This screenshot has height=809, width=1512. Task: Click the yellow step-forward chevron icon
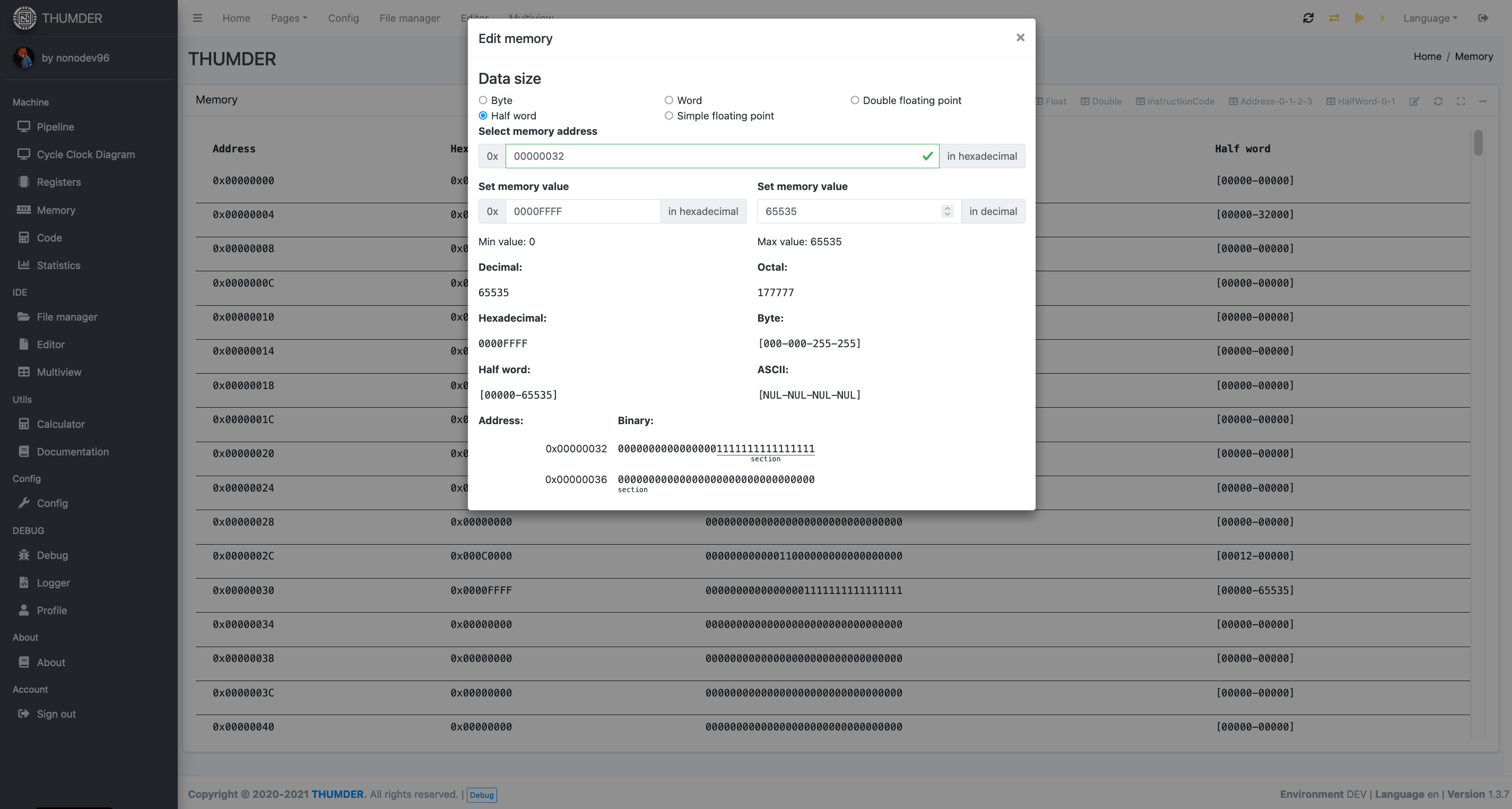pyautogui.click(x=1382, y=18)
